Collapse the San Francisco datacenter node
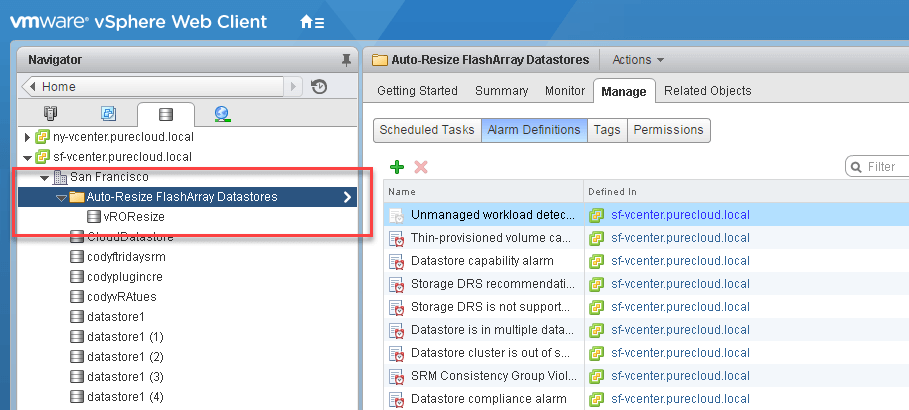 [x=45, y=177]
